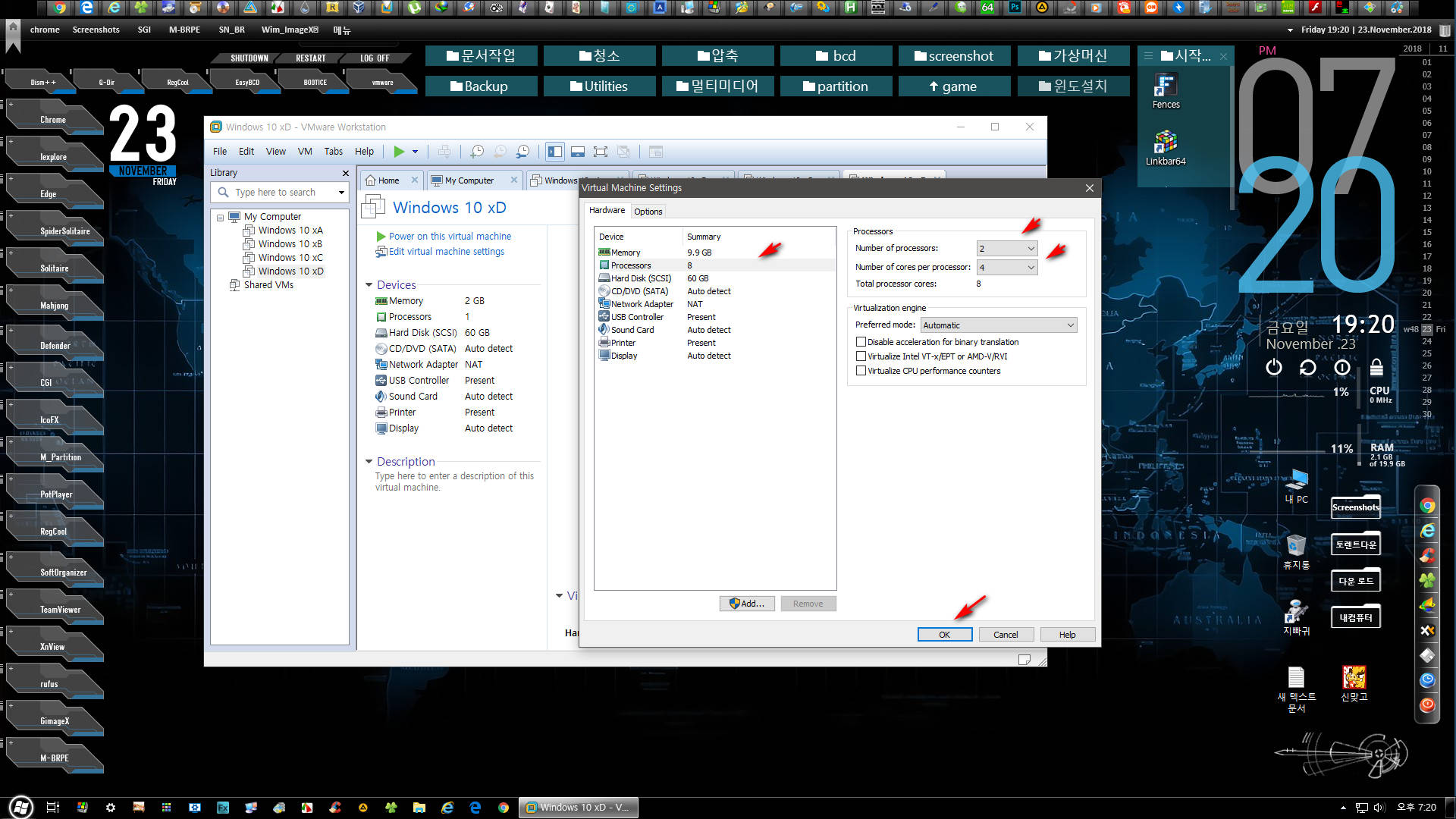Viewport: 1456px width, 819px height.
Task: Switch to the Home tab
Action: point(389,180)
